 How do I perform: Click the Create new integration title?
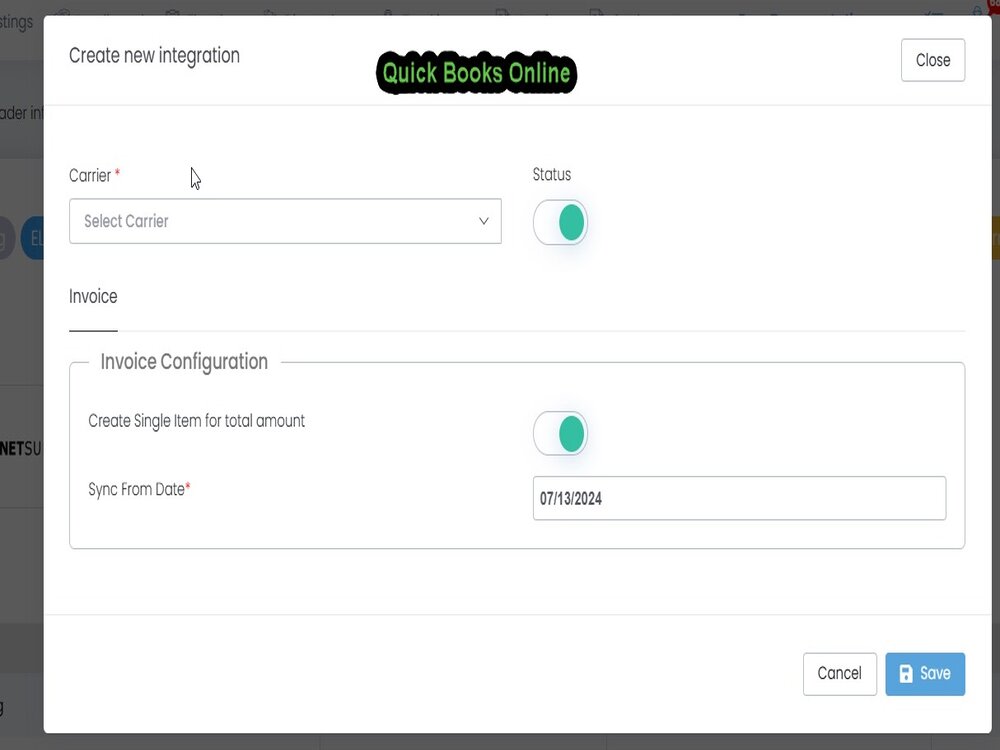(154, 55)
